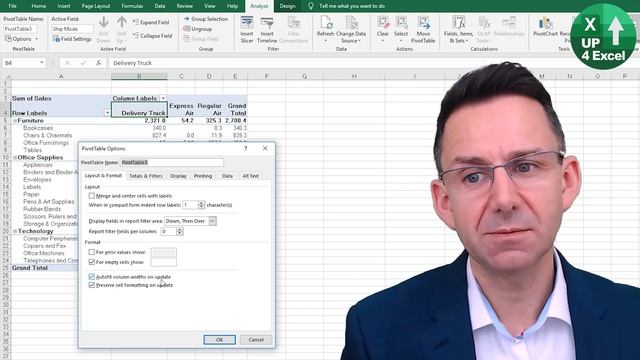Toggle For empty cells show checkbox

point(92,262)
